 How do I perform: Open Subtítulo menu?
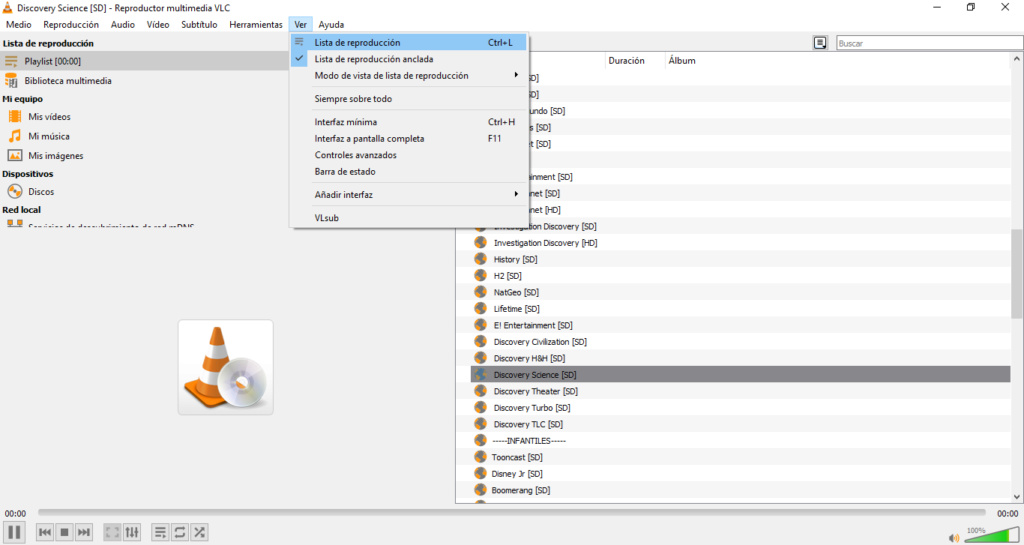point(199,24)
